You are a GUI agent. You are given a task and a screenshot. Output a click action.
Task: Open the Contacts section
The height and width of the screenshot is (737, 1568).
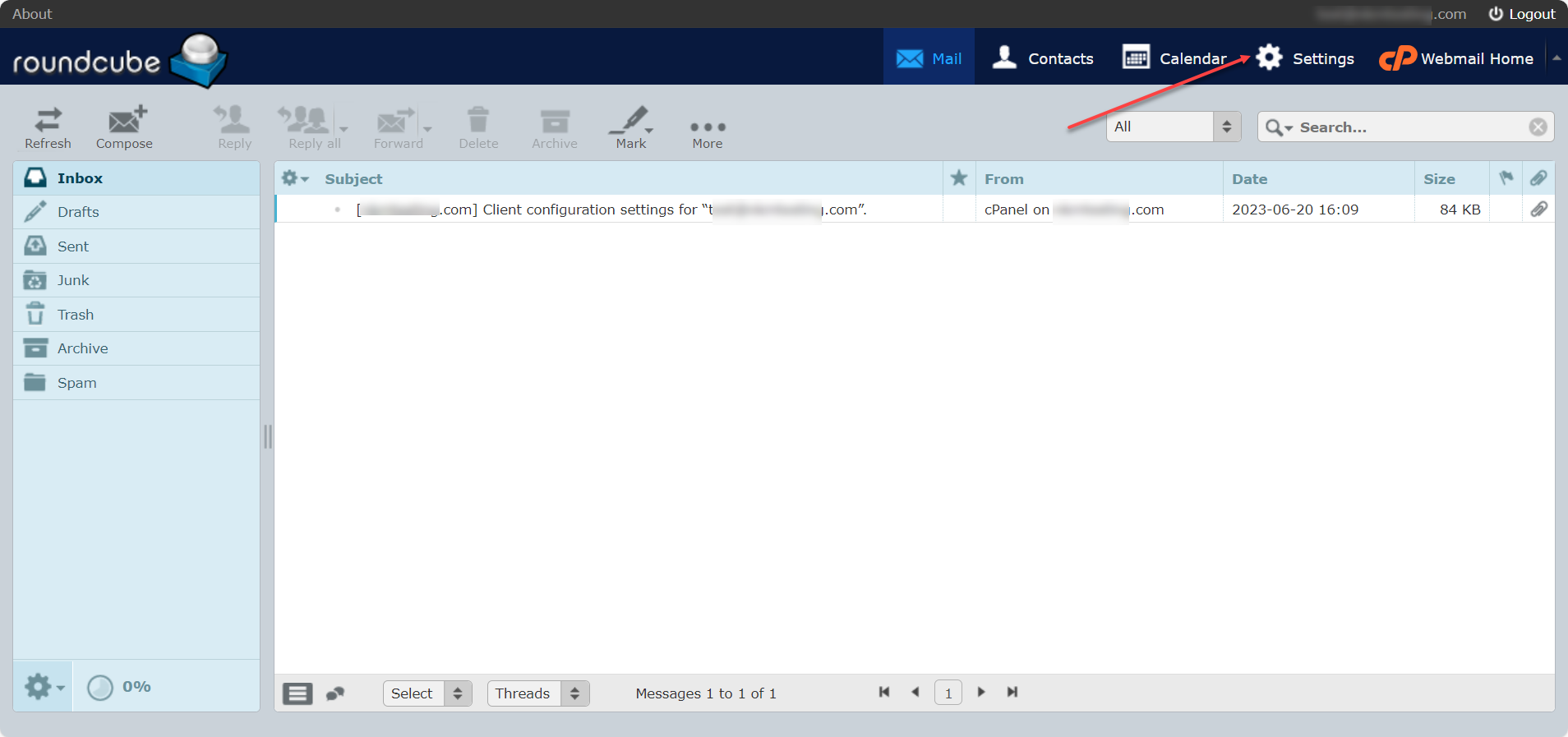(1043, 58)
